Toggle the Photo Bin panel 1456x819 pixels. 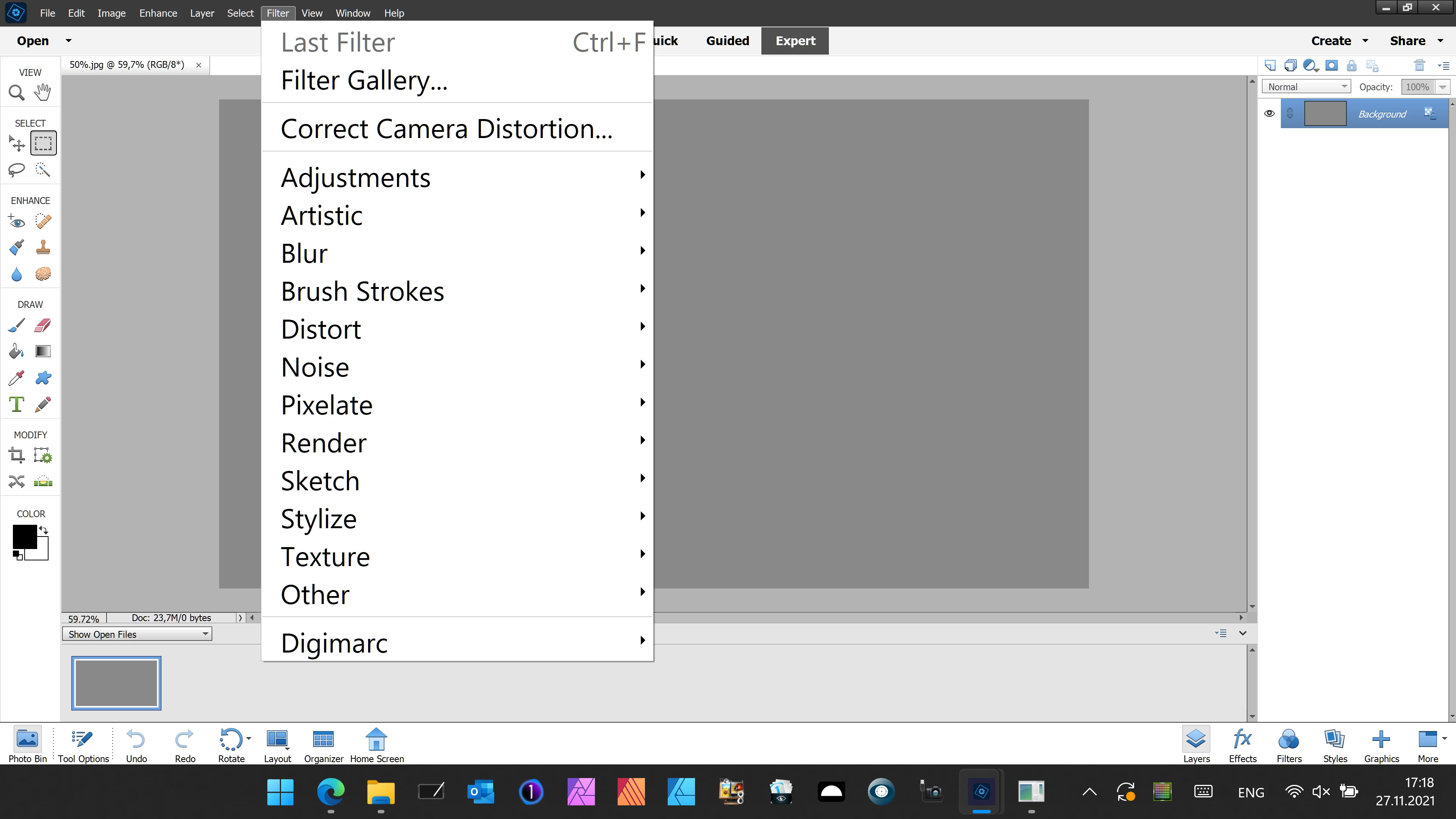tap(27, 745)
